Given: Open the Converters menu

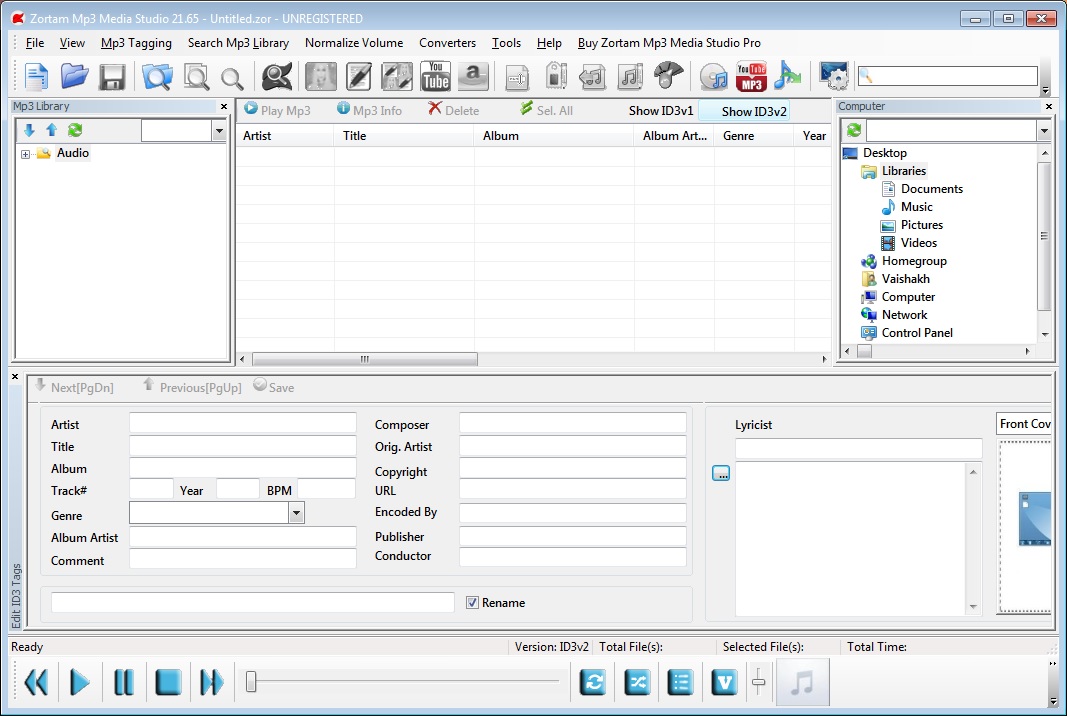Looking at the screenshot, I should [447, 43].
